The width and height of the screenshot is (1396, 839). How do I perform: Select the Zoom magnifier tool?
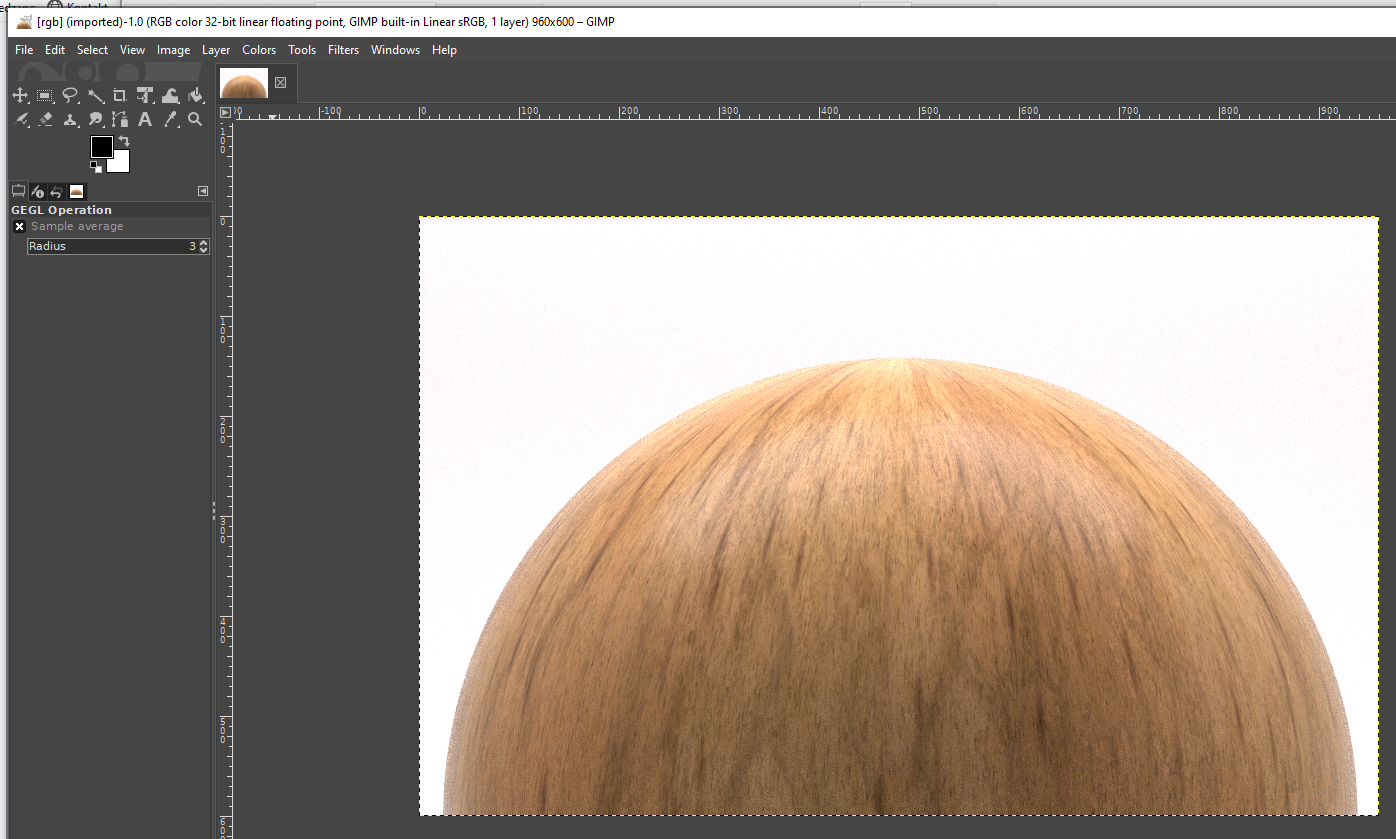pyautogui.click(x=195, y=119)
